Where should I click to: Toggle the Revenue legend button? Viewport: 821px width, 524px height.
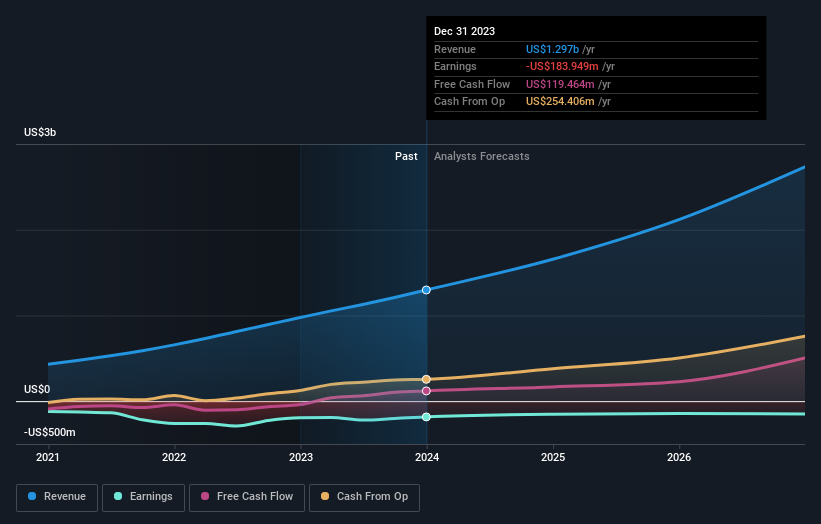pyautogui.click(x=57, y=497)
